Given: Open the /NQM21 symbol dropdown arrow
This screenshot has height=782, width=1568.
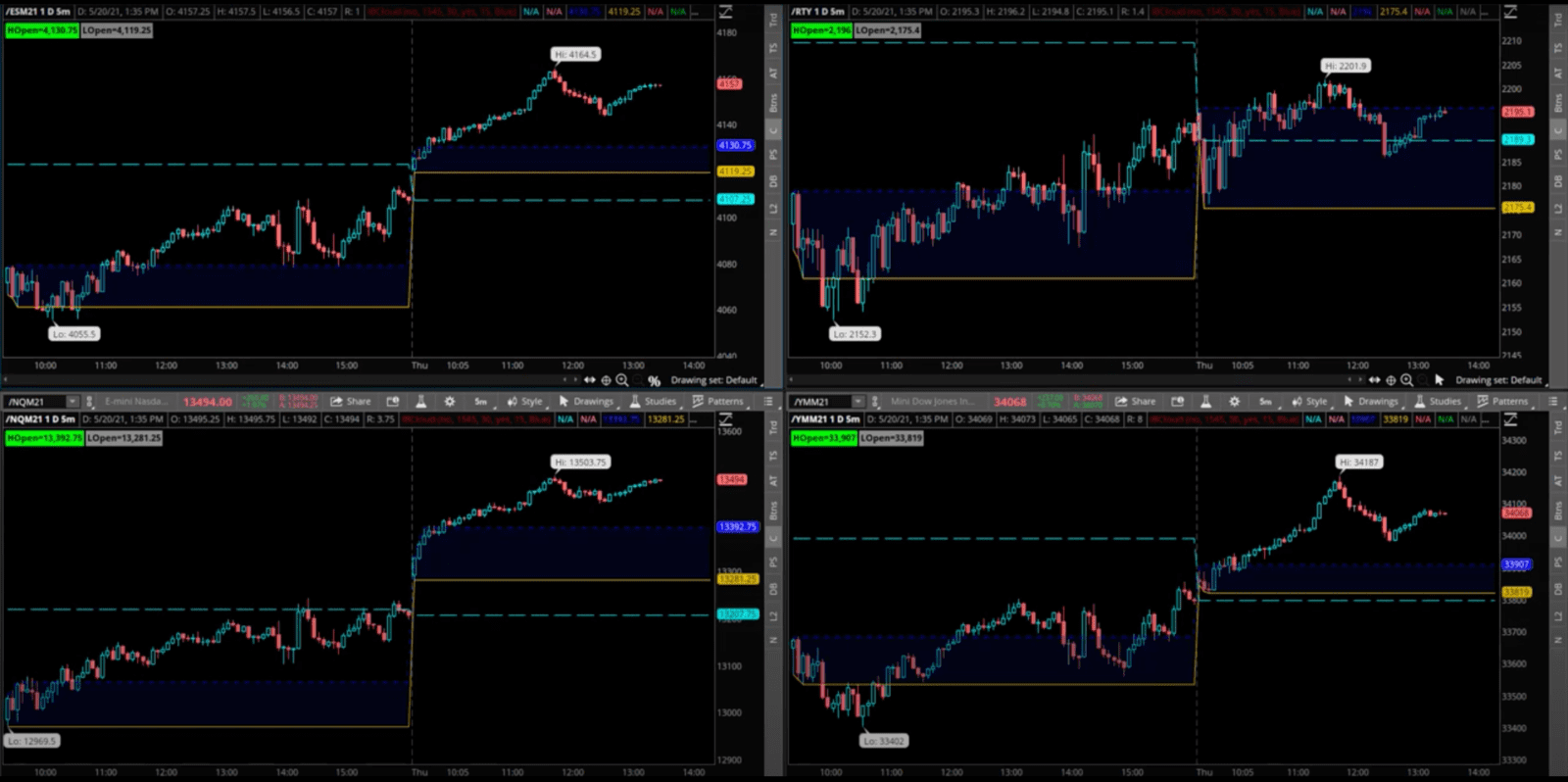Looking at the screenshot, I should pos(73,402).
